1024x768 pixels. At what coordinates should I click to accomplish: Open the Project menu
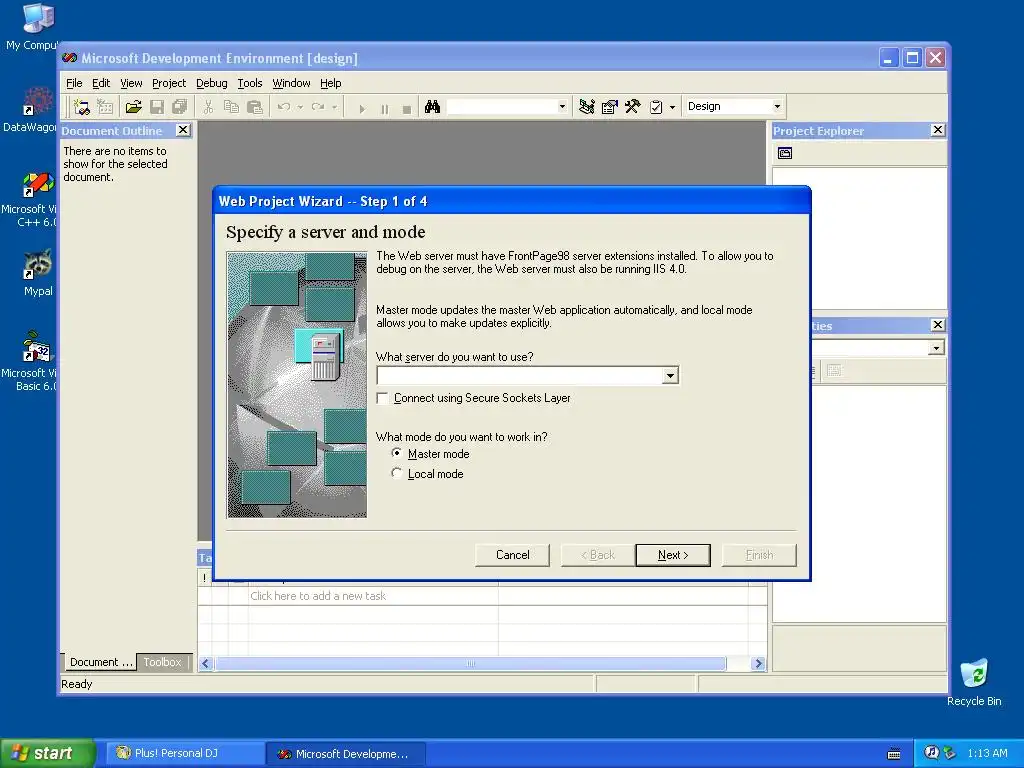pos(168,83)
